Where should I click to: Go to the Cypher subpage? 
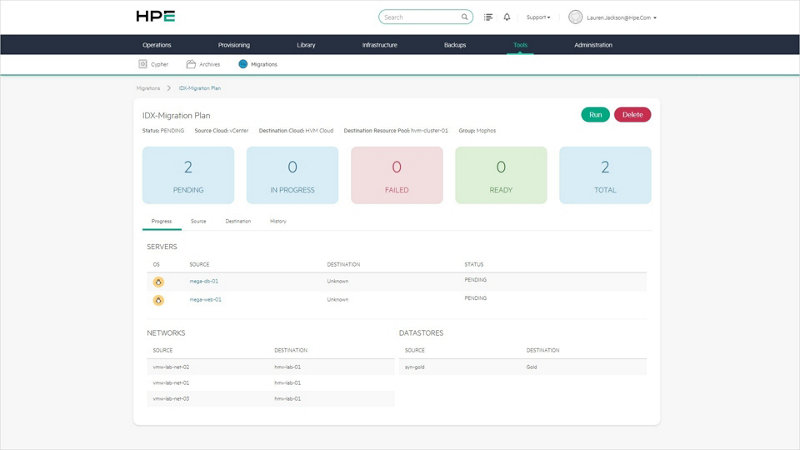coord(159,64)
